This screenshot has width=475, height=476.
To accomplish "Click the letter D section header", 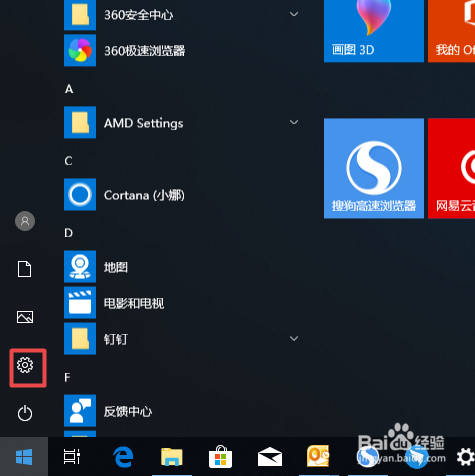I will (x=68, y=233).
